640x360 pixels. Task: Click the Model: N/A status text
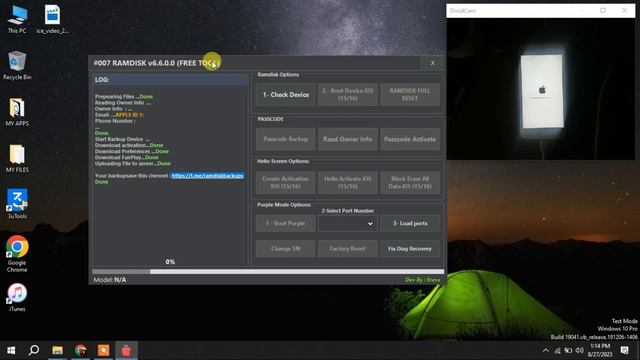coord(110,280)
